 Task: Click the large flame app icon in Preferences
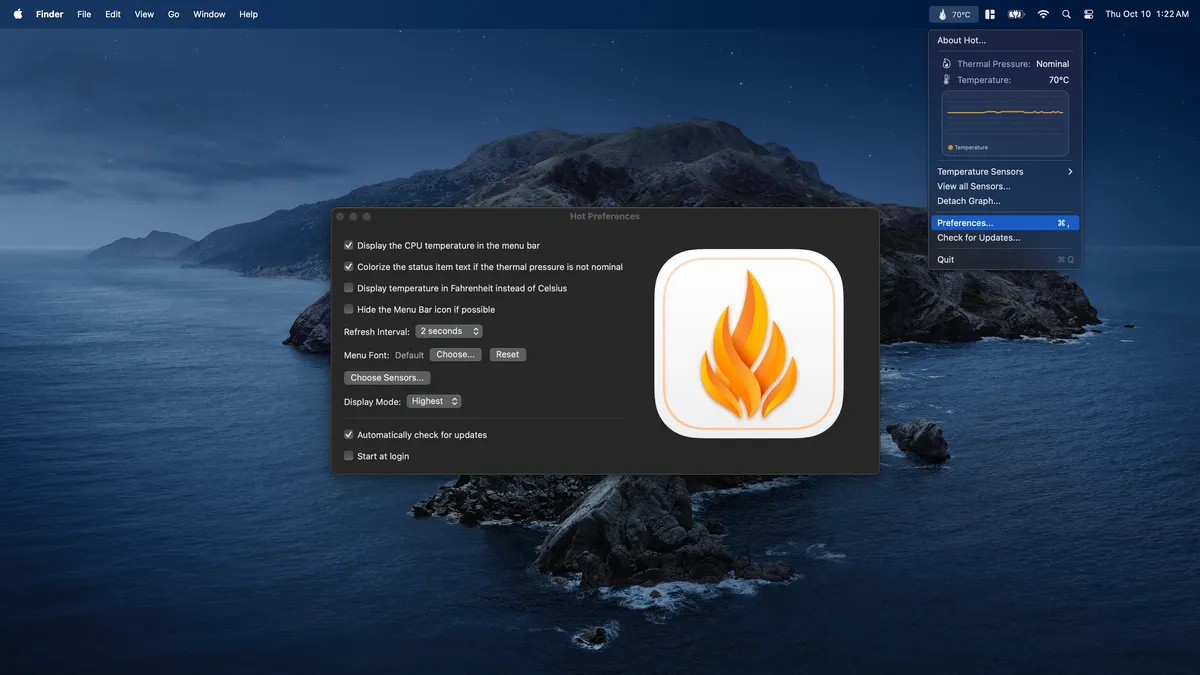click(749, 343)
